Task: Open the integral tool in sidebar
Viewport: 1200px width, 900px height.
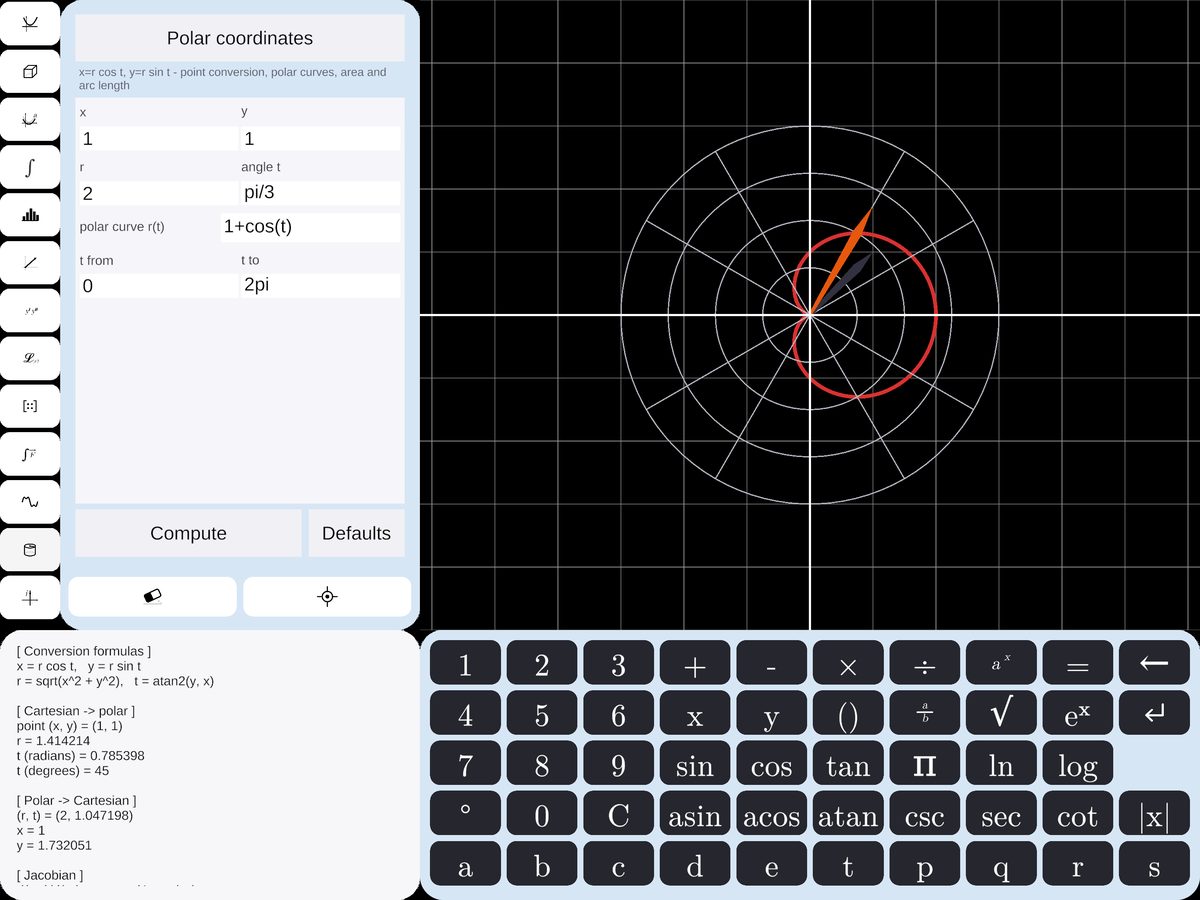Action: tap(30, 168)
